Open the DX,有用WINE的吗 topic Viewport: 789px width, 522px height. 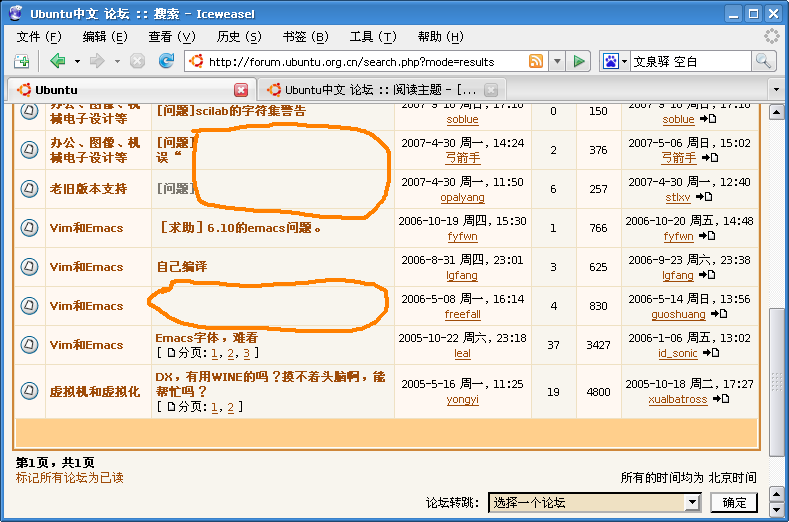pos(270,384)
